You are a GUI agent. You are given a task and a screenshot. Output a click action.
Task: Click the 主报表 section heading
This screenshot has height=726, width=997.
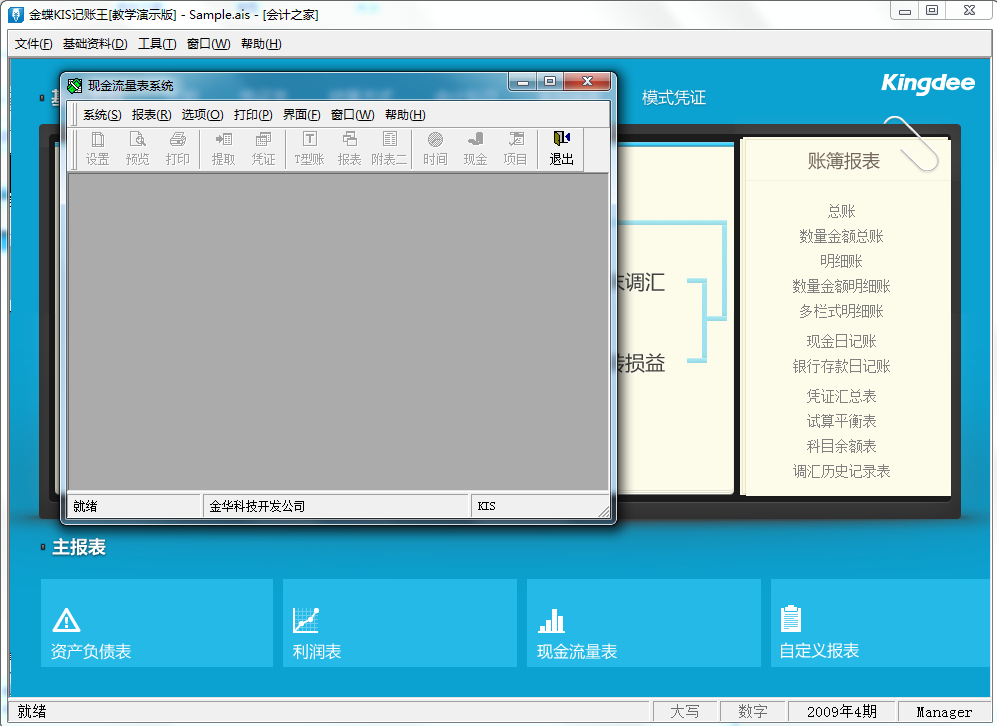79,547
